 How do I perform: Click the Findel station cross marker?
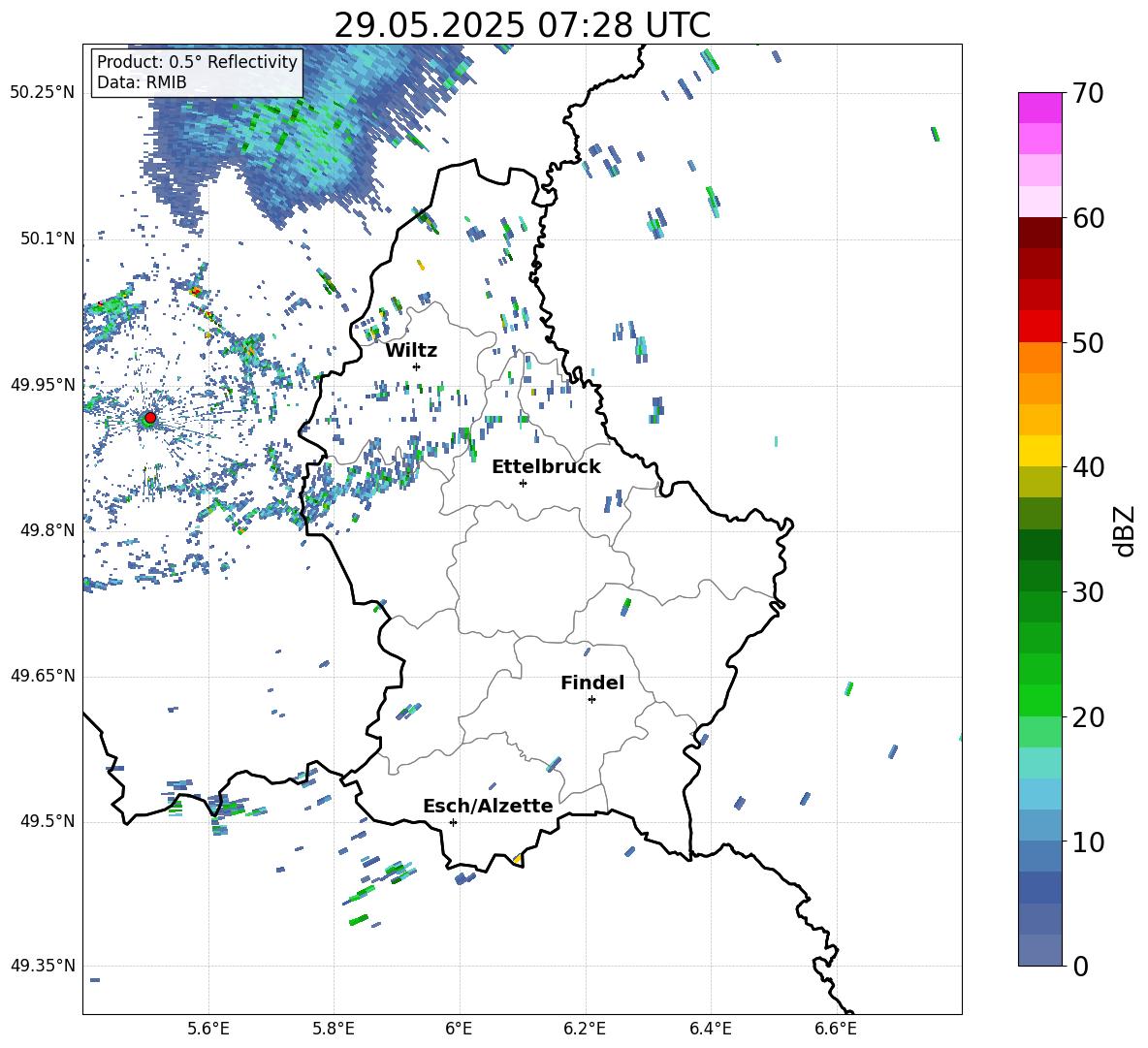[591, 700]
